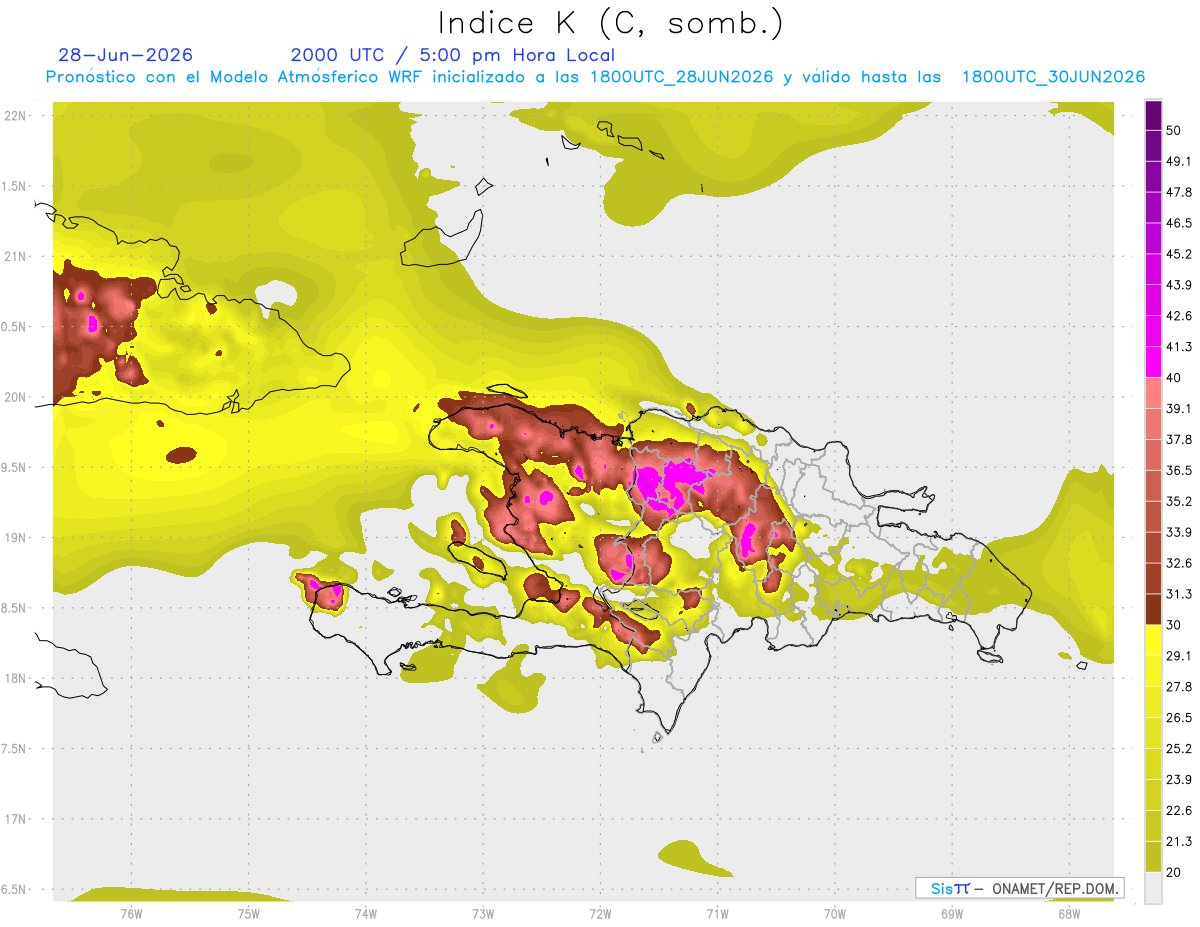This screenshot has width=1200, height=927.
Task: Click the "Pronóstico con el Modelo Atmosférico WRF" subtitle line
Action: pyautogui.click(x=595, y=77)
